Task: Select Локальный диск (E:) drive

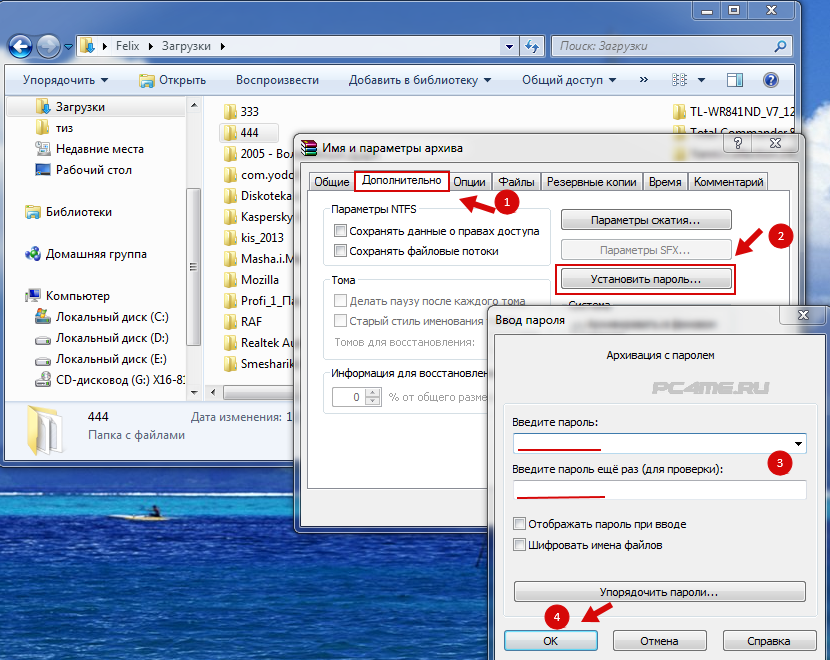Action: [x=101, y=359]
